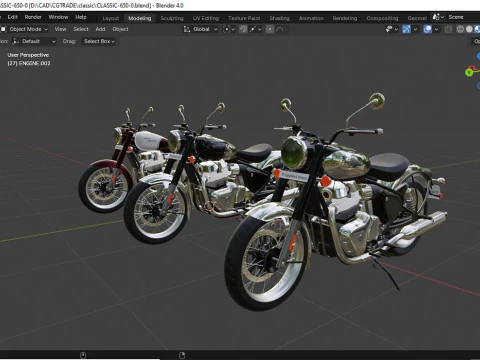The height and width of the screenshot is (360, 480).
Task: Toggle the magnet snap icon
Action: coord(243,29)
